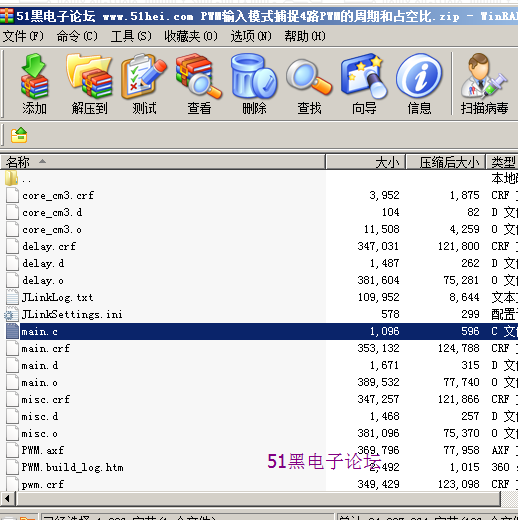Click the packed size value 124,788
This screenshot has width=518, height=520.
[459, 348]
